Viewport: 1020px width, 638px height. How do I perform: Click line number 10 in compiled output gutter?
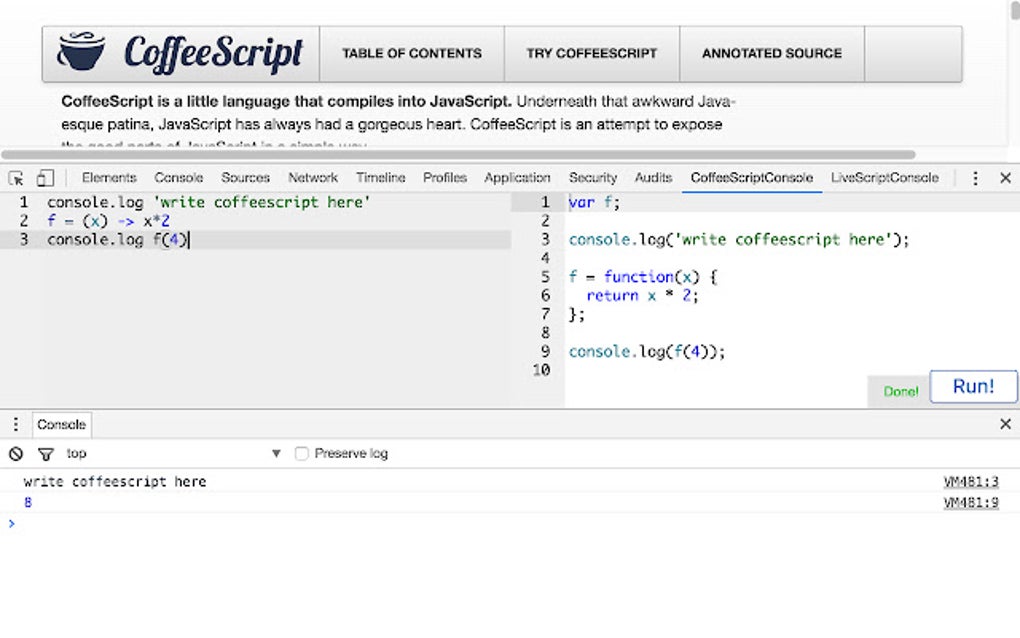click(x=541, y=370)
